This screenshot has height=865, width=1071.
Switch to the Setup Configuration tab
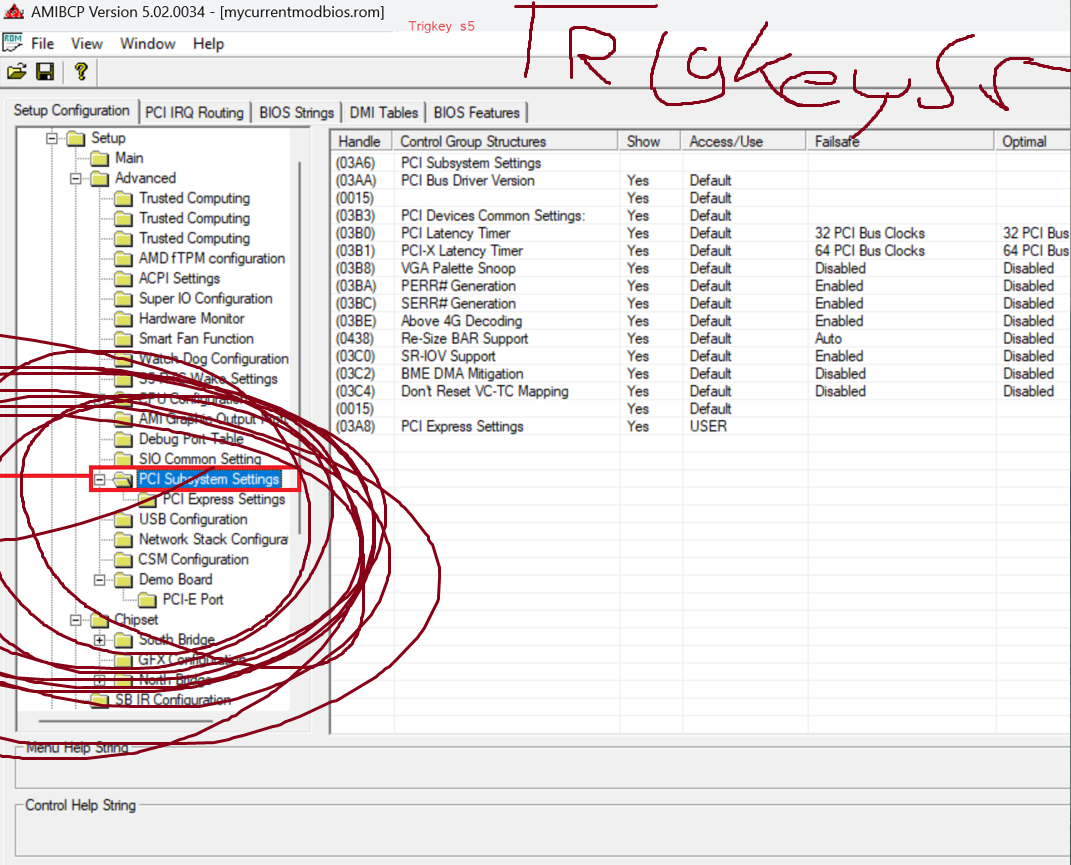point(71,111)
